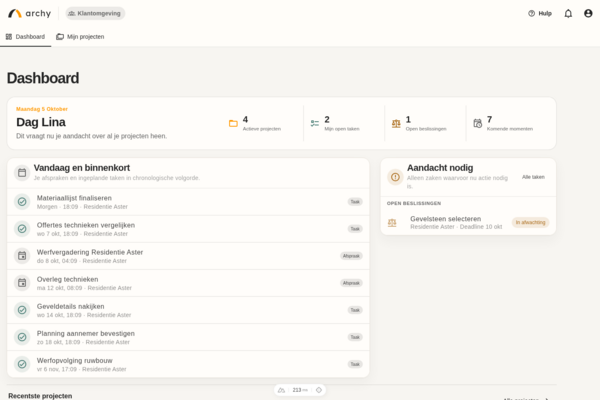Click Taak badge on Werfopvolging ruwbouw
Image resolution: width=600 pixels, height=400 pixels.
click(x=355, y=364)
